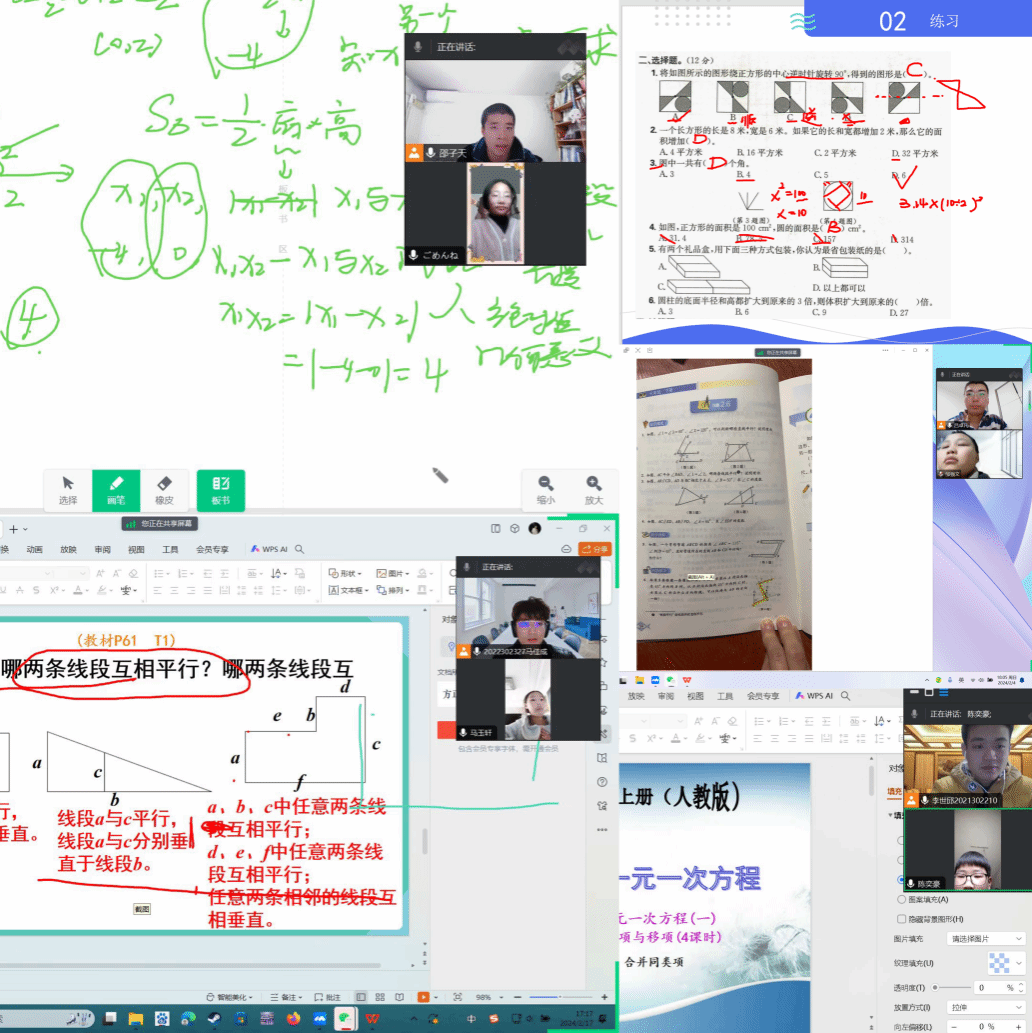This screenshot has height=1033, width=1032.
Task: Click the search magnifier beside WPS AI
Action: [x=299, y=549]
